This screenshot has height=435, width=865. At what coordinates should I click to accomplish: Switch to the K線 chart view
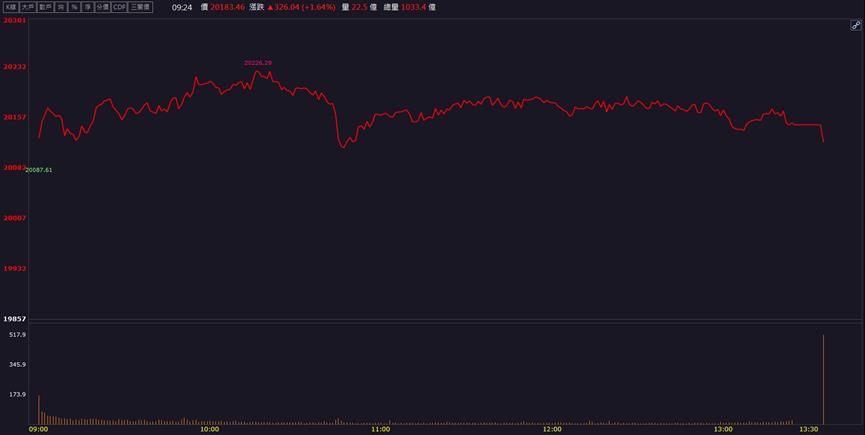pos(10,7)
